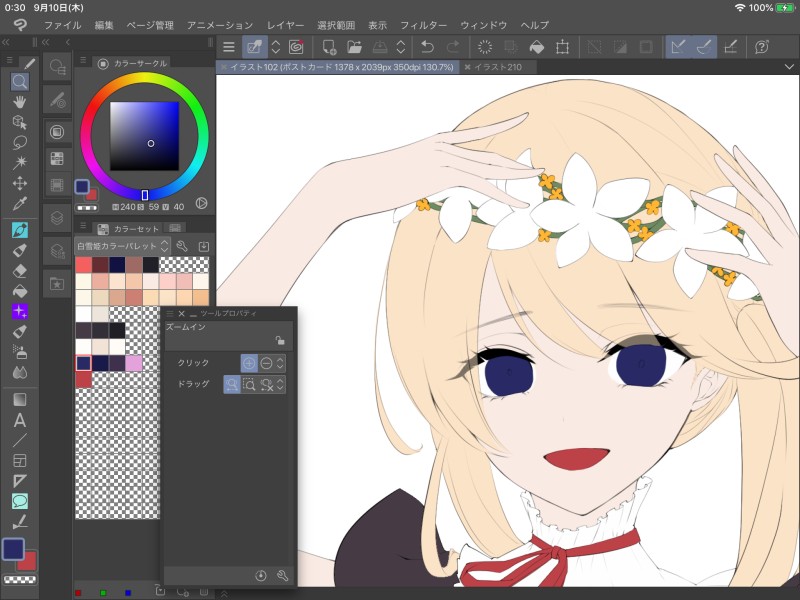Toggle the snap to grid button

pos(731,47)
